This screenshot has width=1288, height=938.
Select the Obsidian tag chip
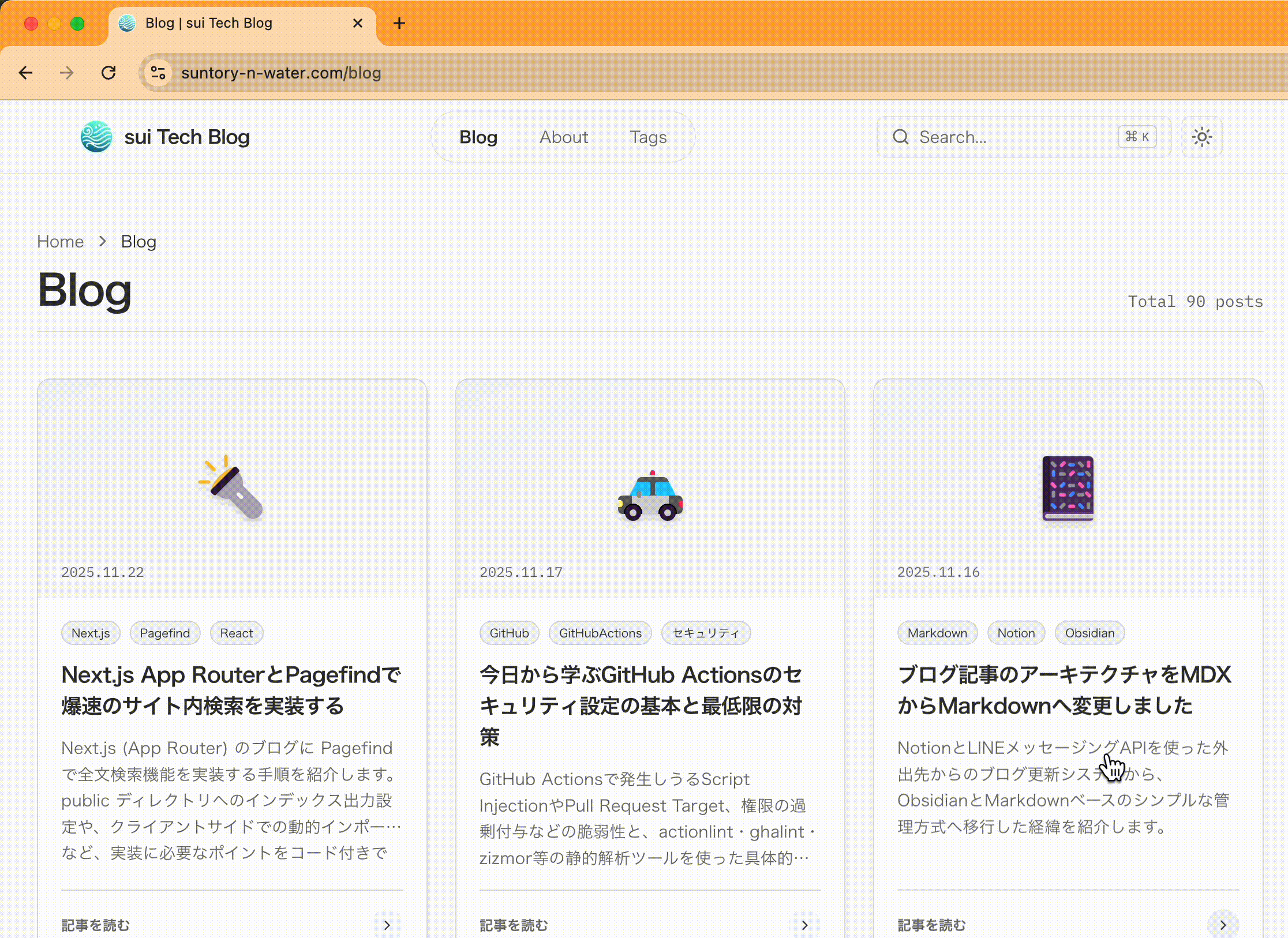coord(1089,633)
